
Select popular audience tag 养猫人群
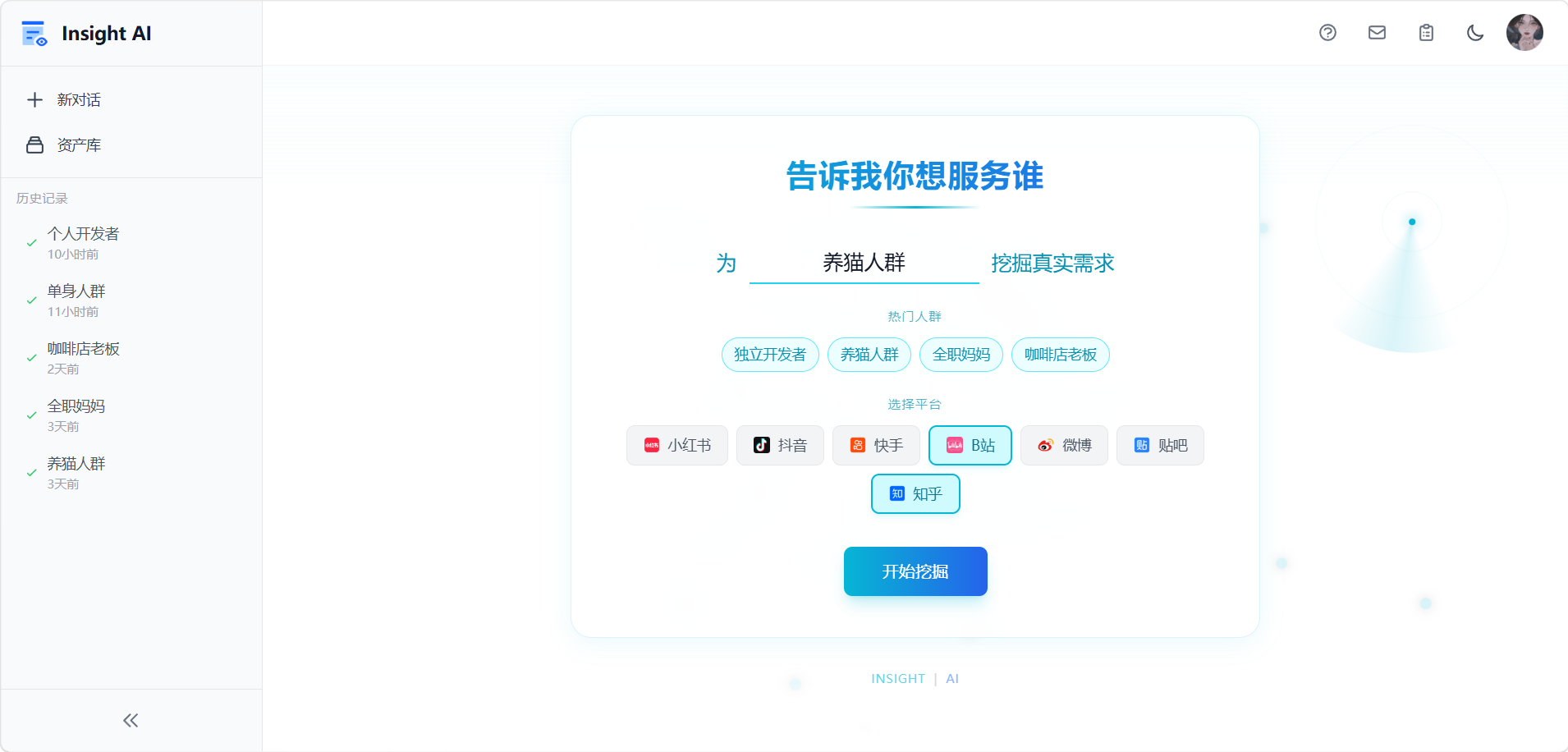(x=869, y=355)
